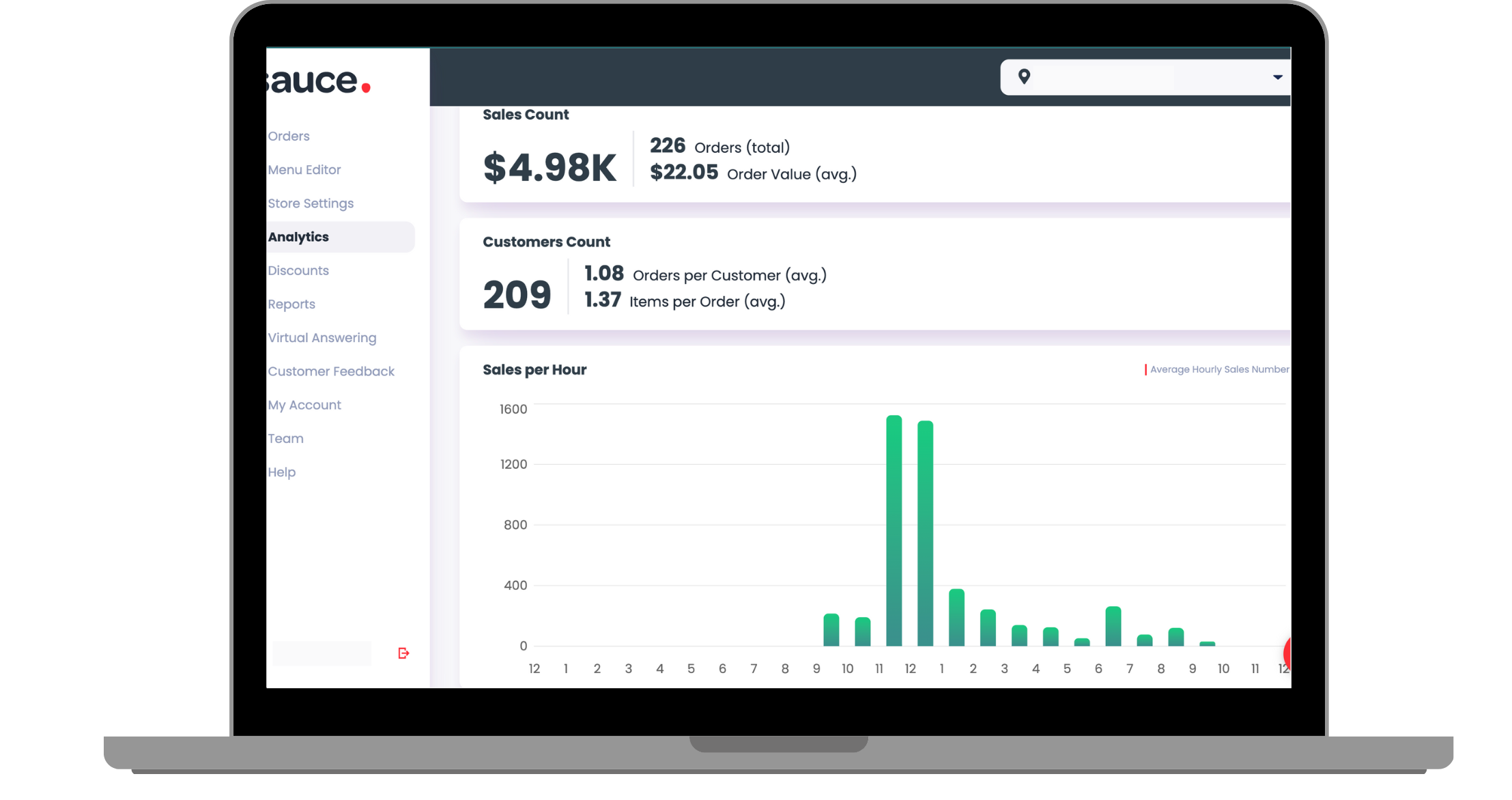Go to the Discounts page
This screenshot has height=800, width=1512.
[x=298, y=270]
